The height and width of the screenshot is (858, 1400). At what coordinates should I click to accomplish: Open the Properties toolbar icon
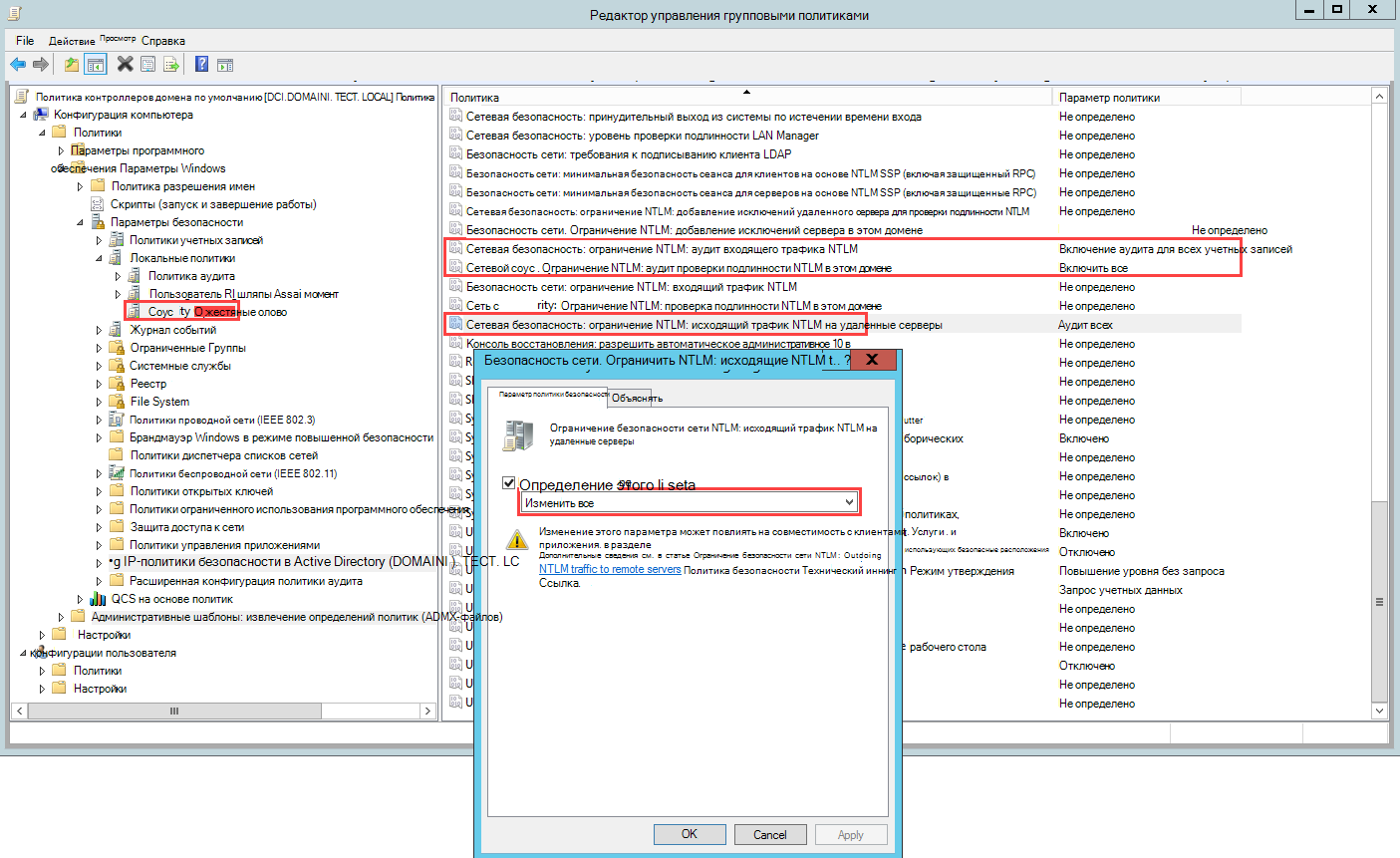147,64
